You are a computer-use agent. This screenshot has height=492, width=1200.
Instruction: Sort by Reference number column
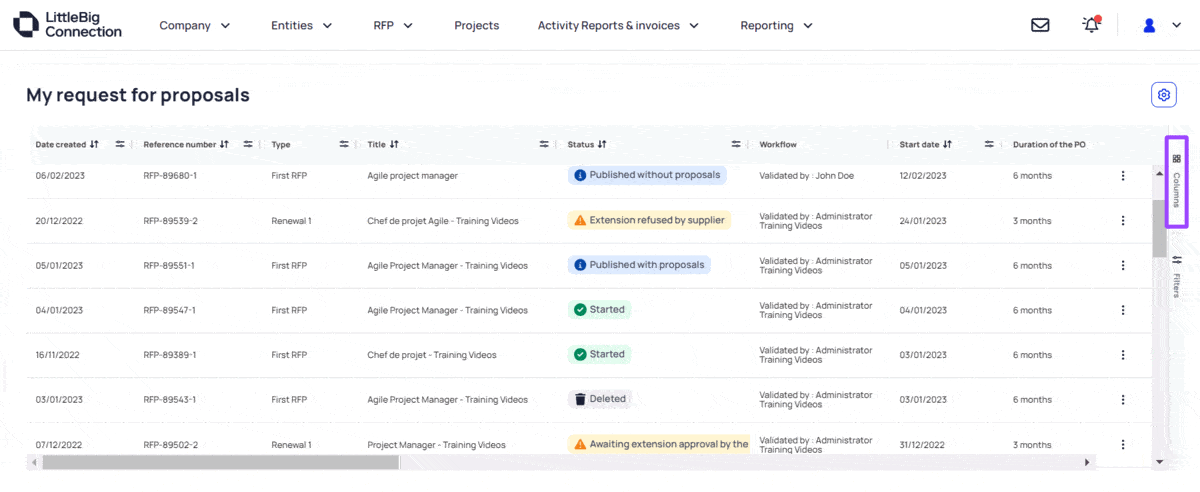(x=224, y=145)
